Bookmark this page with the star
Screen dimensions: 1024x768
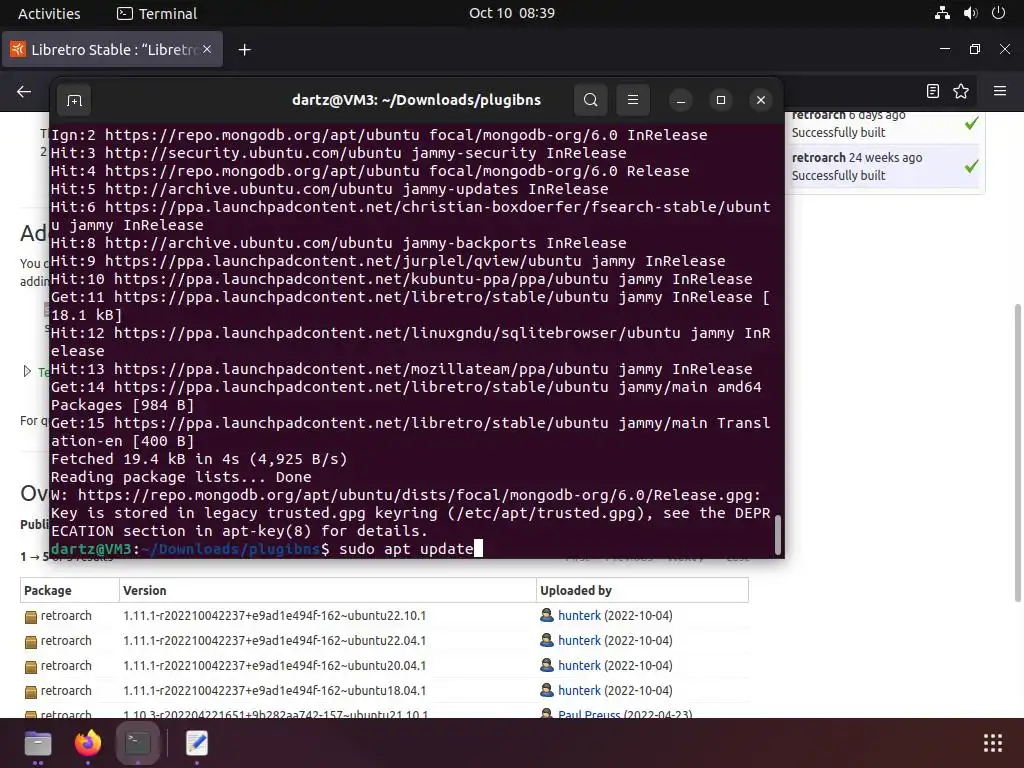pos(961,91)
